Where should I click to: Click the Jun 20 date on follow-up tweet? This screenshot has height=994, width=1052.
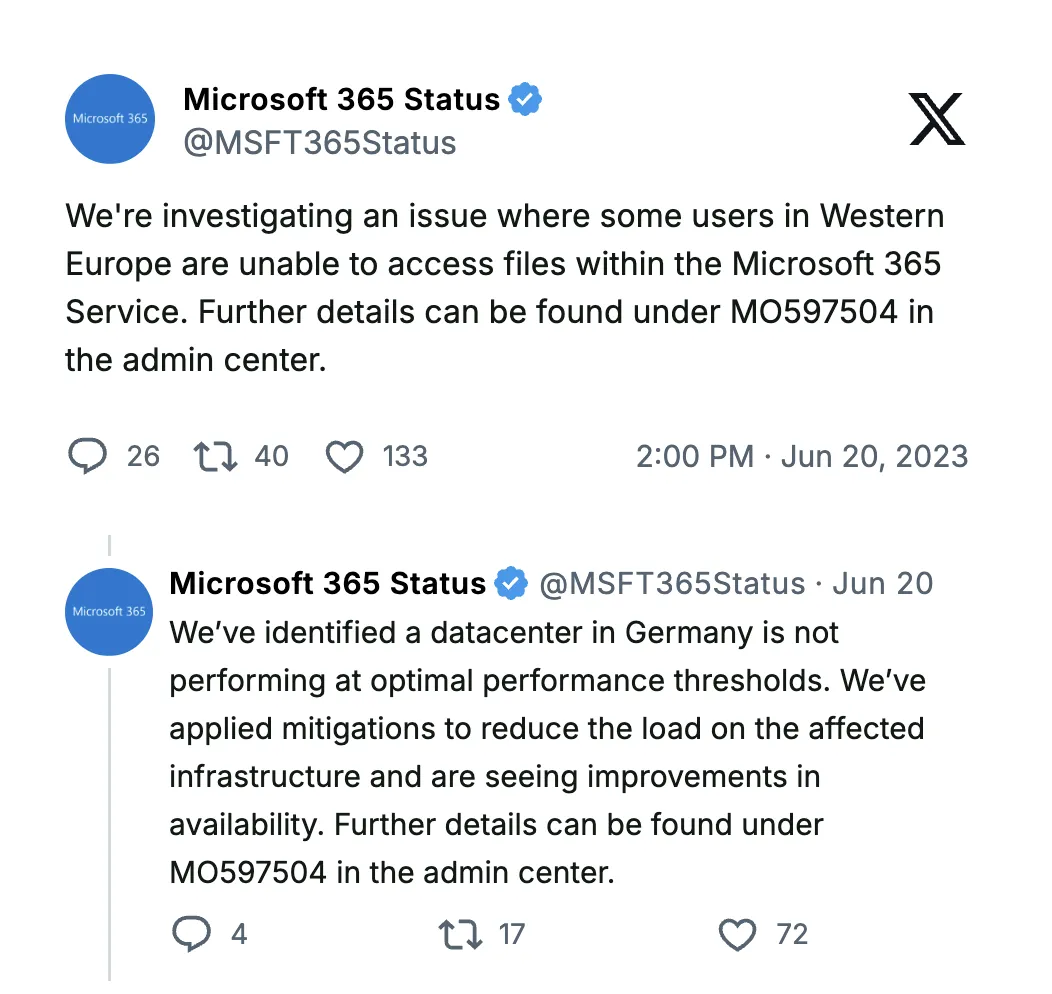(x=883, y=583)
